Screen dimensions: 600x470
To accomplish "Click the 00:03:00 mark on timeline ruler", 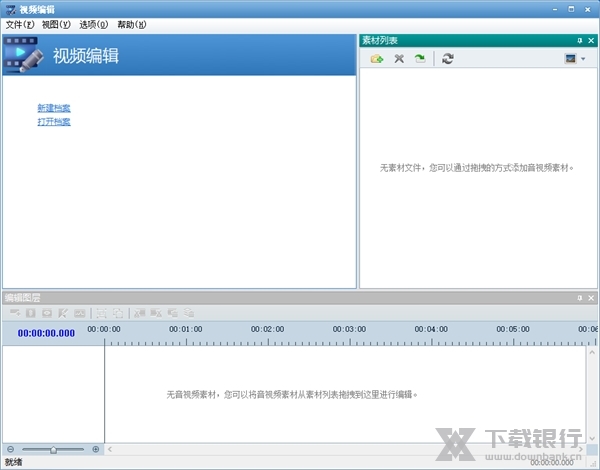I will pos(349,329).
